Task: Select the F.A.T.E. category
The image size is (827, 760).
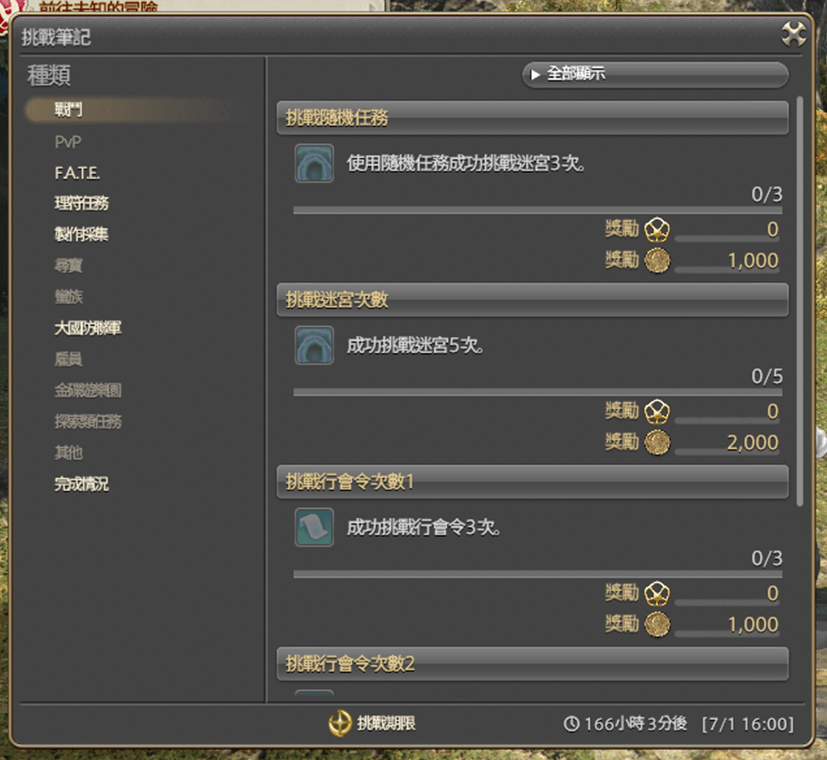Action: point(77,173)
